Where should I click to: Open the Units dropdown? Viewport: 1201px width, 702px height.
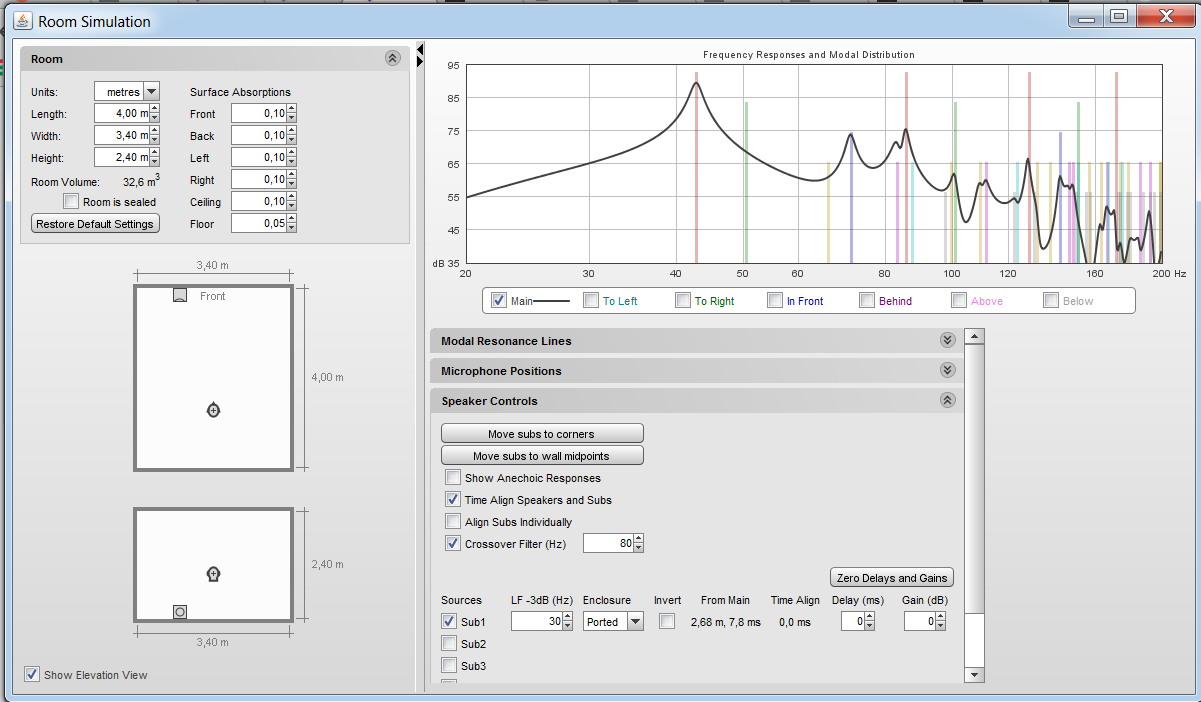[151, 92]
